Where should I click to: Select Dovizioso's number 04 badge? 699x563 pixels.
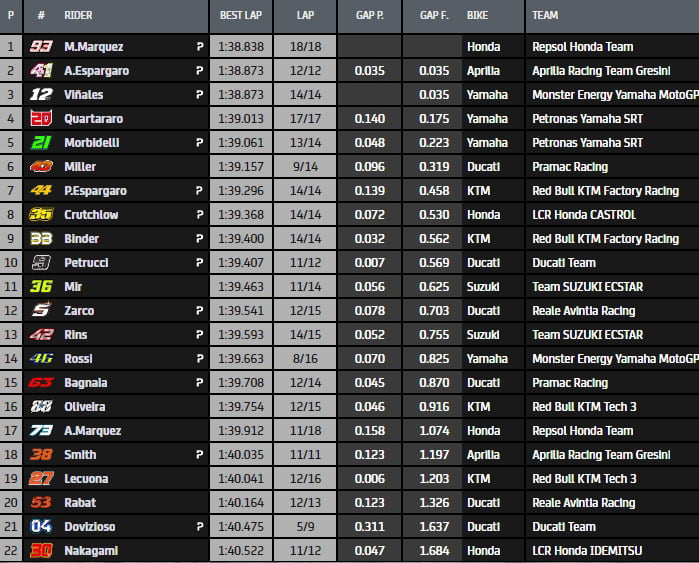click(41, 526)
